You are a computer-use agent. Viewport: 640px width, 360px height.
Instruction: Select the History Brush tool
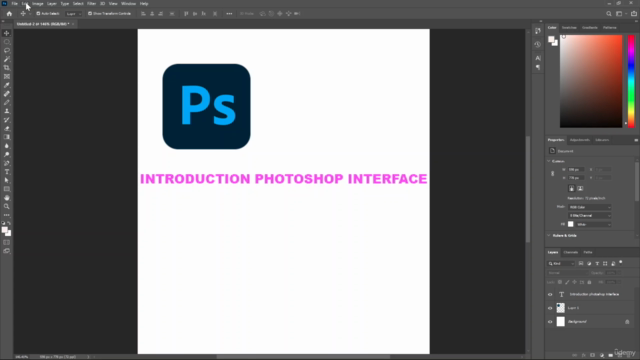click(x=7, y=120)
